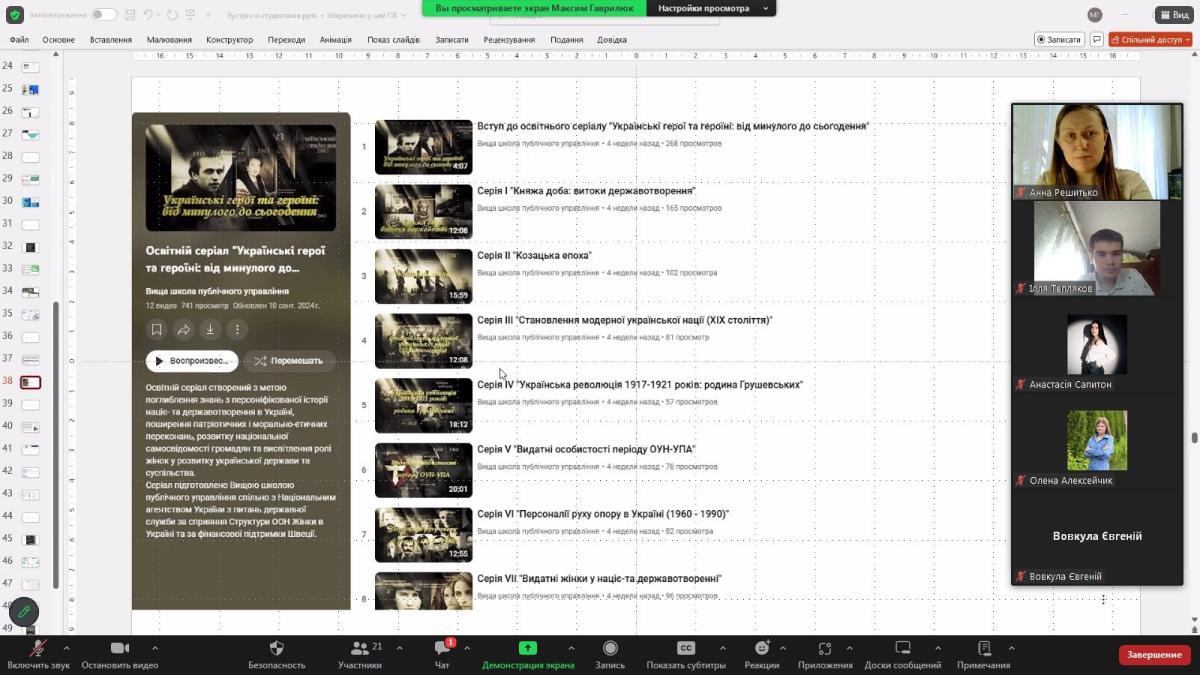
Task: Click the Записати record button in ribbon
Action: click(x=1059, y=39)
